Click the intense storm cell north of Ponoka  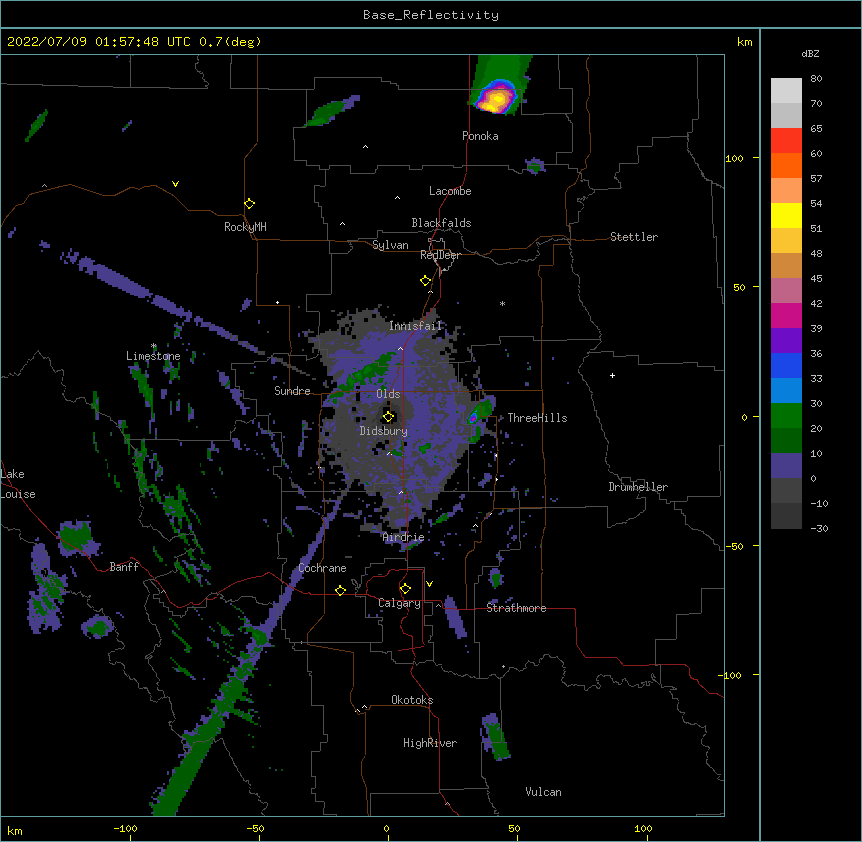tap(497, 97)
